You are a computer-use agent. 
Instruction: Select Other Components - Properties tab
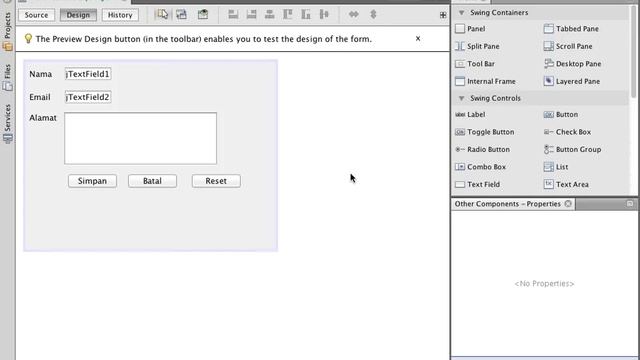click(x=507, y=204)
